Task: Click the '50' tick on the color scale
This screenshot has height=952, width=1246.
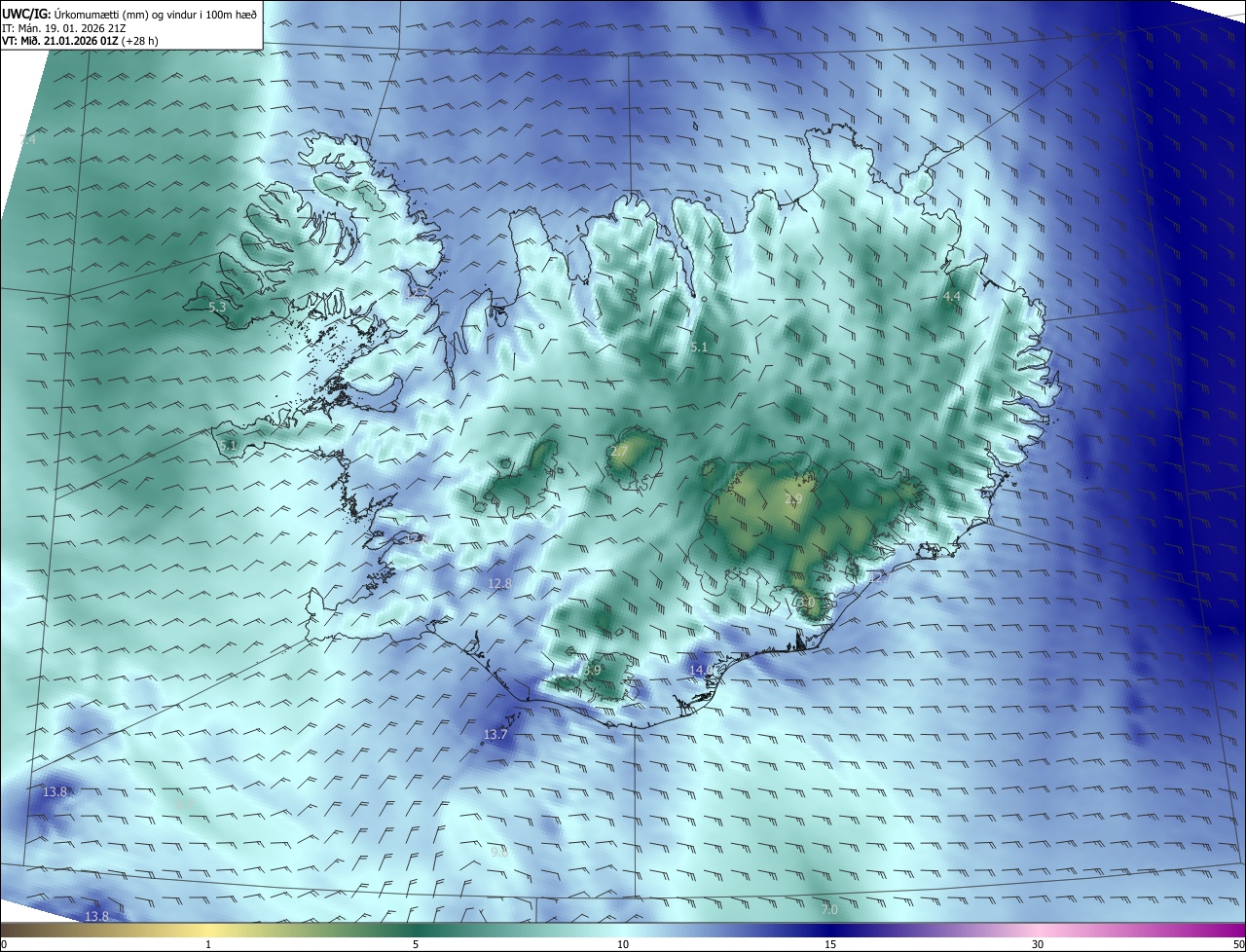Action: coord(1238,944)
